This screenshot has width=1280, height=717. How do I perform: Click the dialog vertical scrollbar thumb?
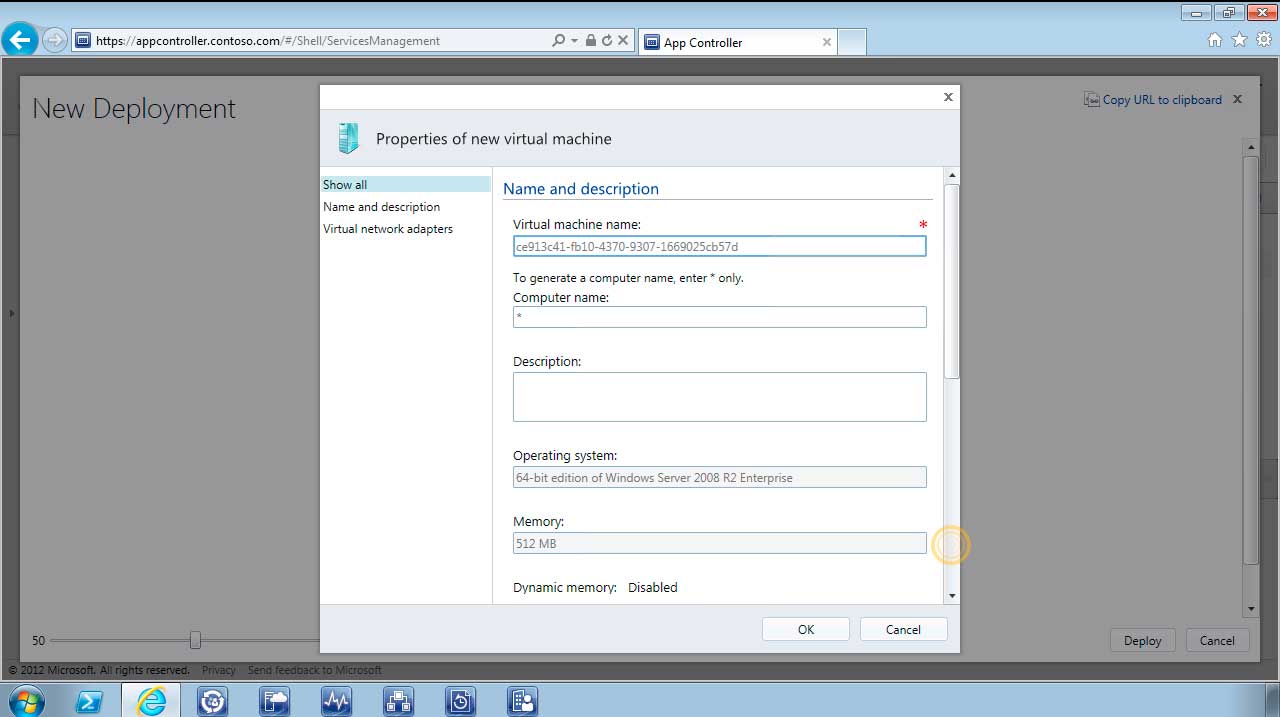click(x=952, y=281)
